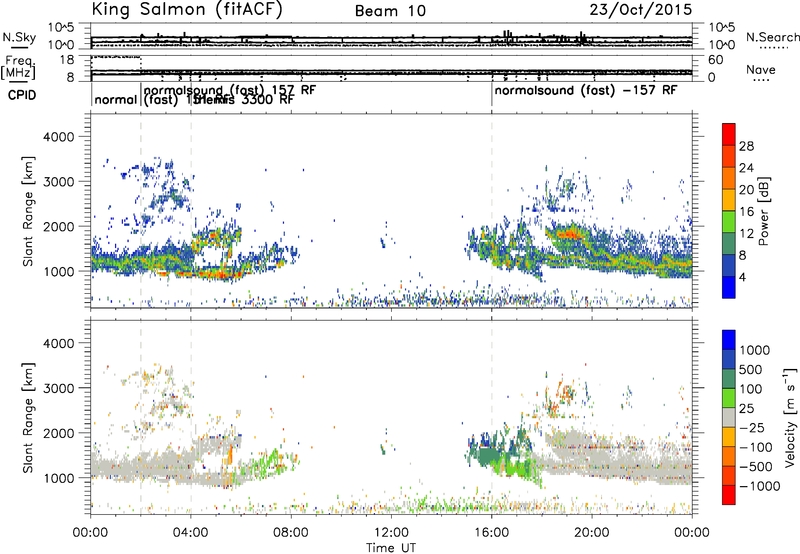Viewport: 800px width, 554px height.
Task: Click the date "23/Oct/2015"
Action: 641,10
